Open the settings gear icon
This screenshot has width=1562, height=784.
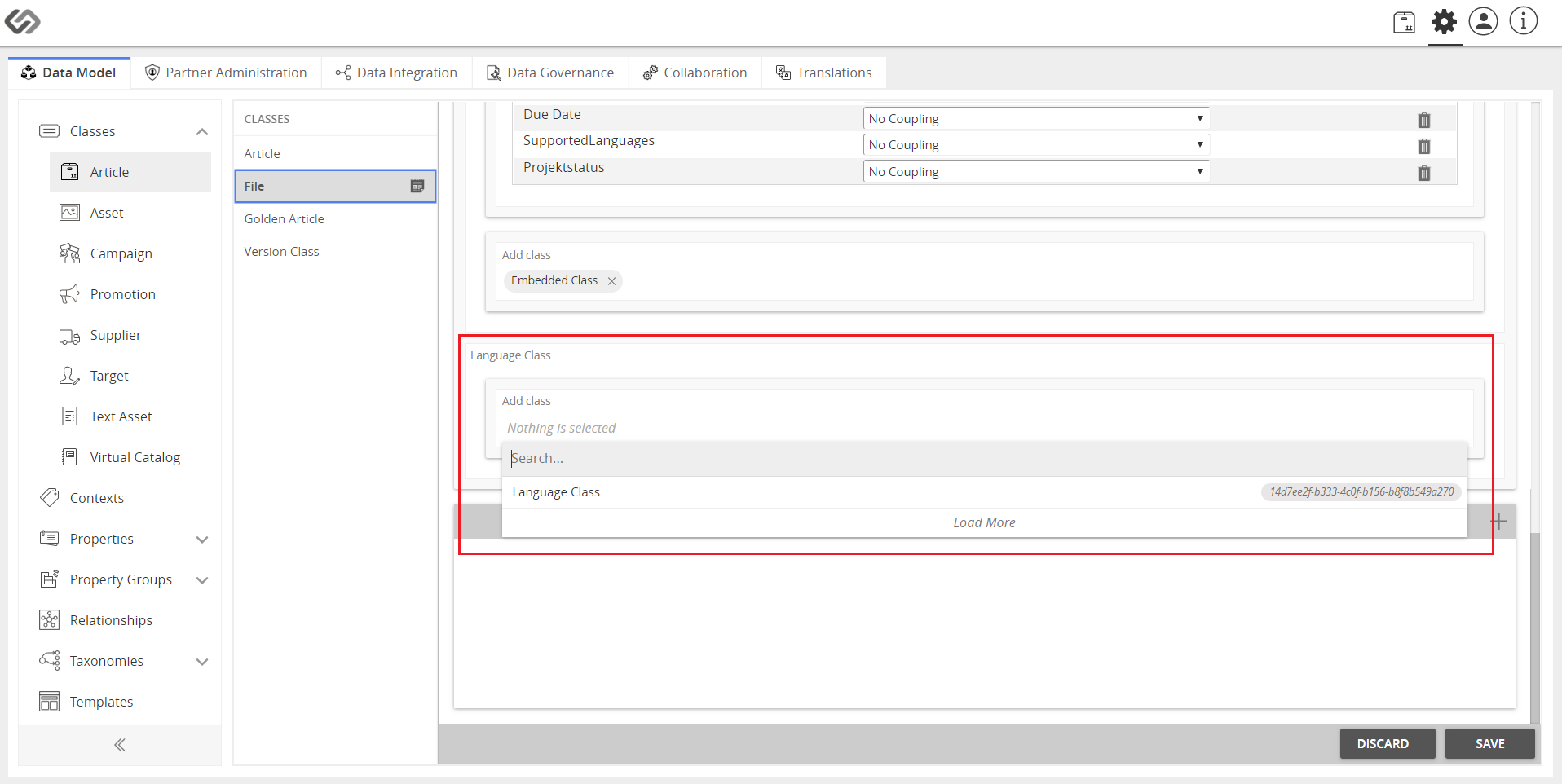point(1444,22)
